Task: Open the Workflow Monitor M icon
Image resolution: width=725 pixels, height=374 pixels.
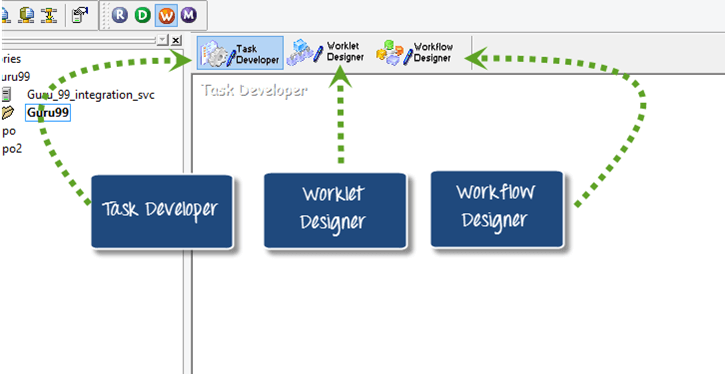Action: pyautogui.click(x=189, y=15)
